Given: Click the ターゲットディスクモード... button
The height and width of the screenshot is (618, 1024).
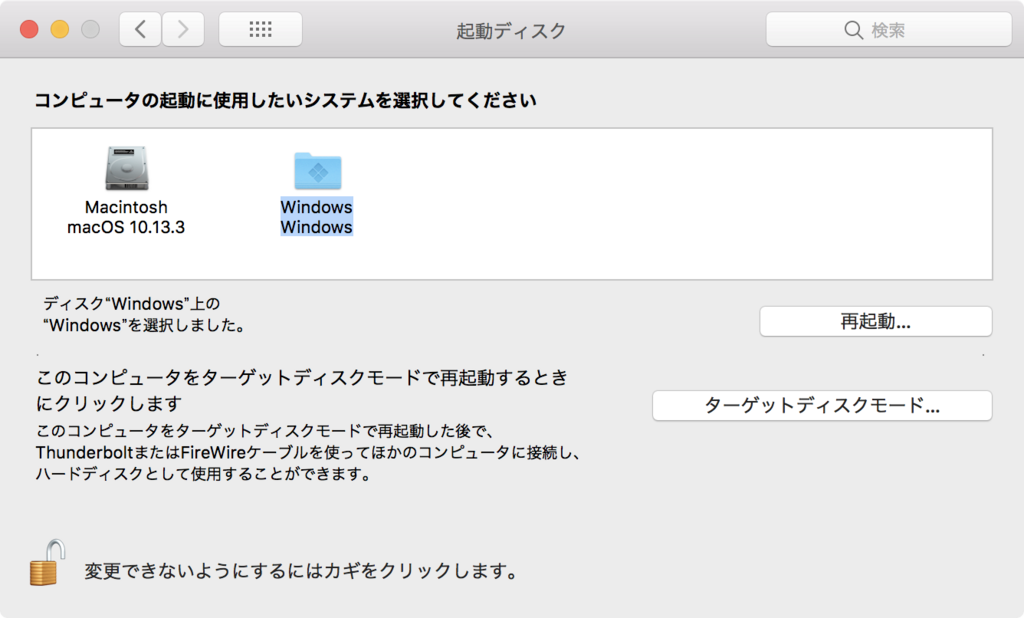Looking at the screenshot, I should coord(822,406).
